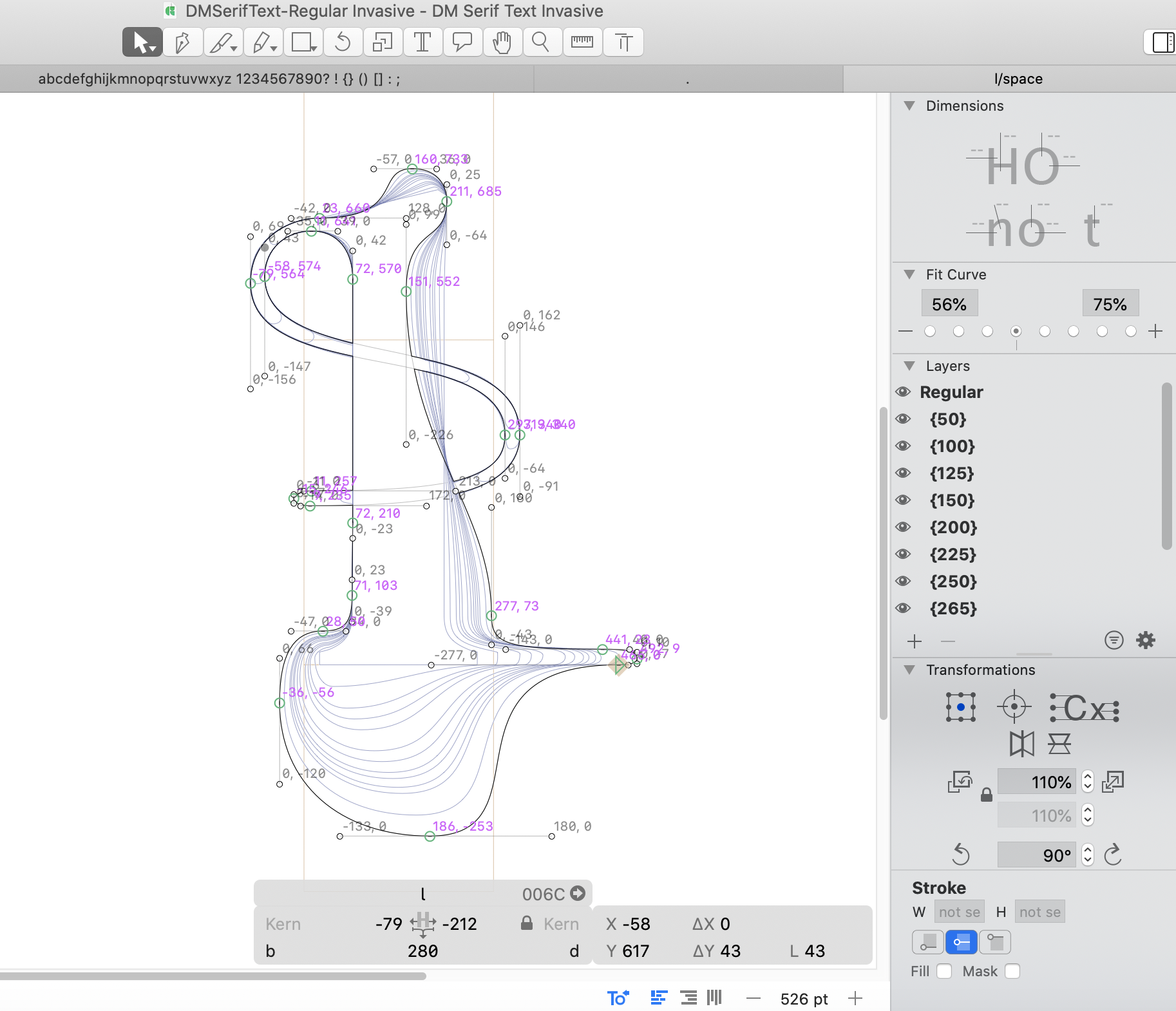Image resolution: width=1176 pixels, height=1011 pixels.
Task: Pick the Measurement ruler tool
Action: [582, 43]
